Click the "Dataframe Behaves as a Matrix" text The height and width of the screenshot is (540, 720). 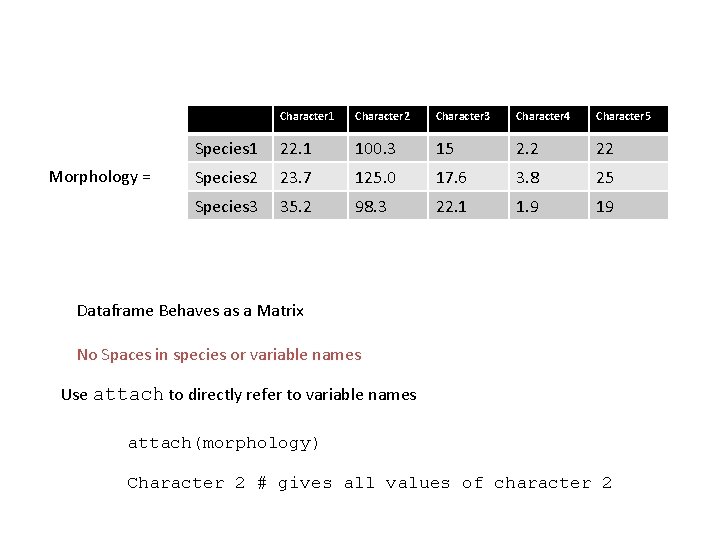coord(190,311)
